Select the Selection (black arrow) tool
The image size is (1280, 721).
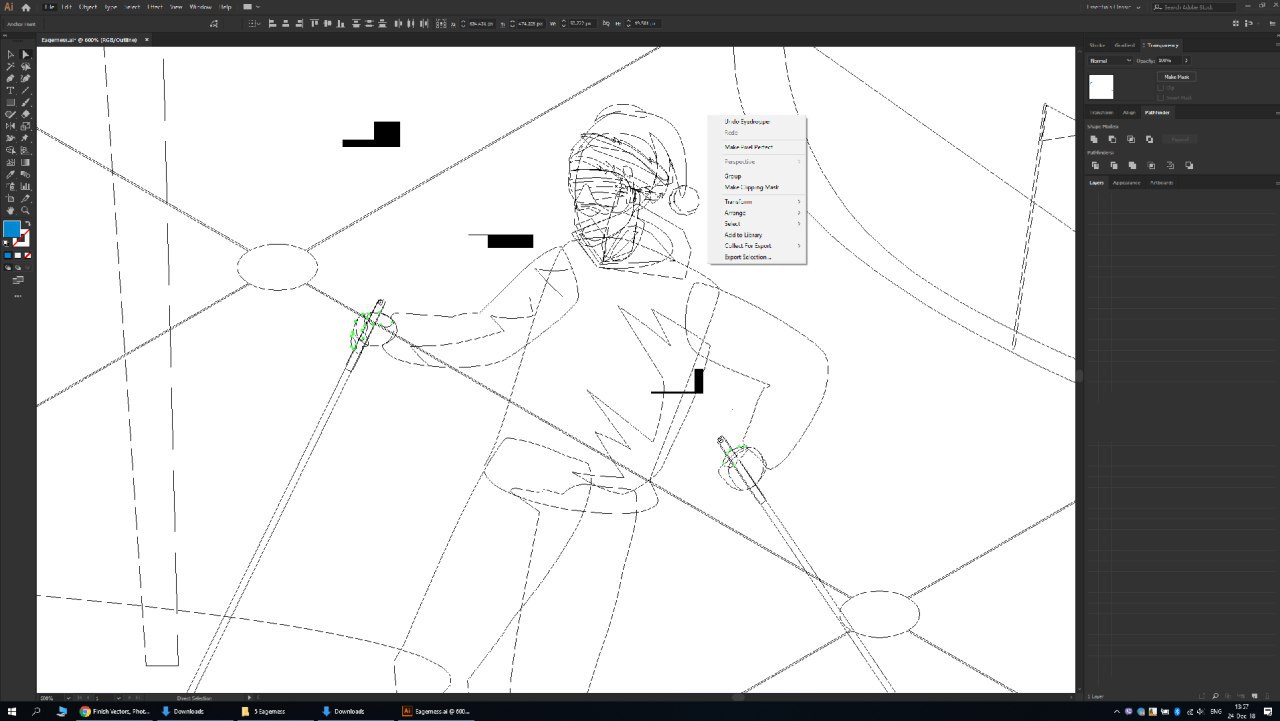coord(10,54)
